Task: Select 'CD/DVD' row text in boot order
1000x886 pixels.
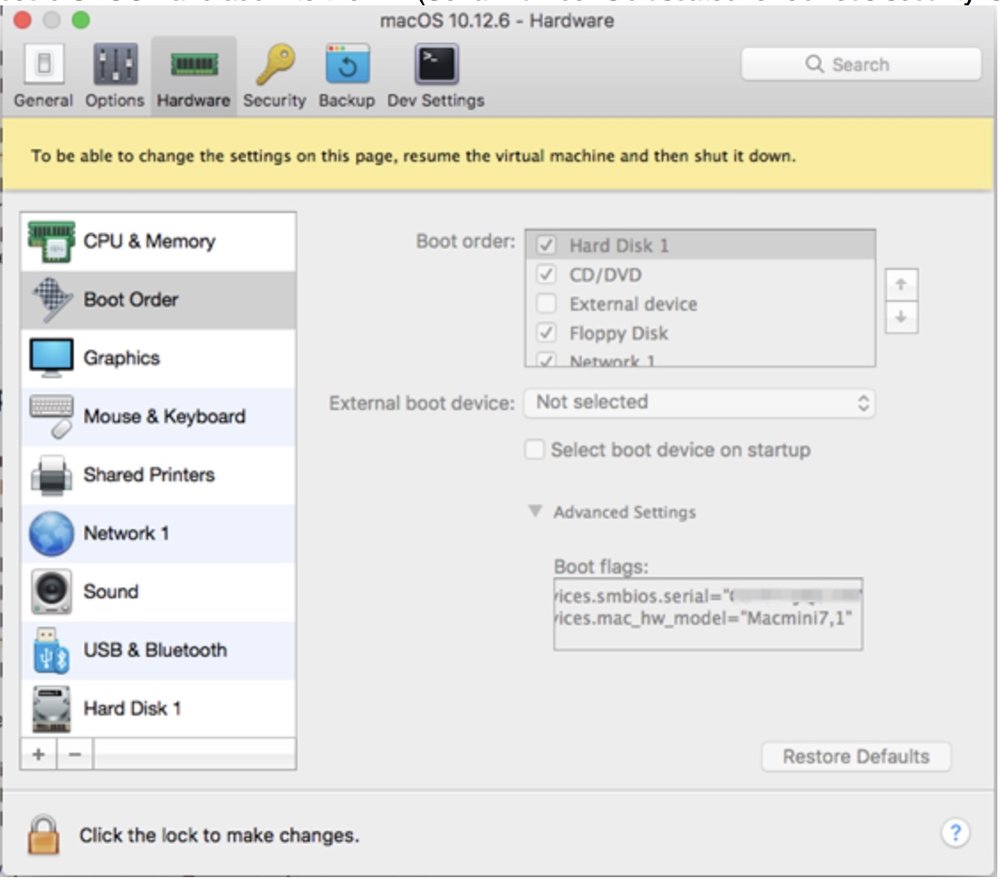Action: point(605,274)
